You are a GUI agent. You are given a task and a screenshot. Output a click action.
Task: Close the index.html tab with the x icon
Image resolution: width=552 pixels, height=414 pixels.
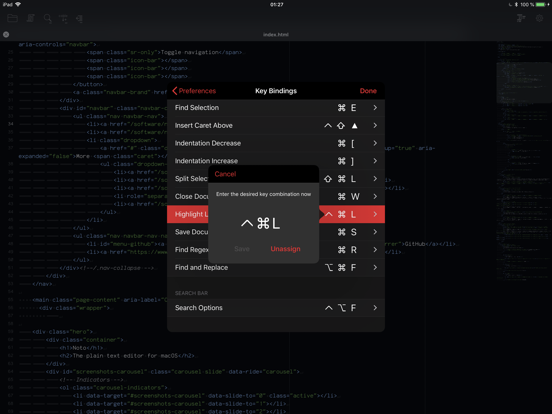tap(6, 34)
